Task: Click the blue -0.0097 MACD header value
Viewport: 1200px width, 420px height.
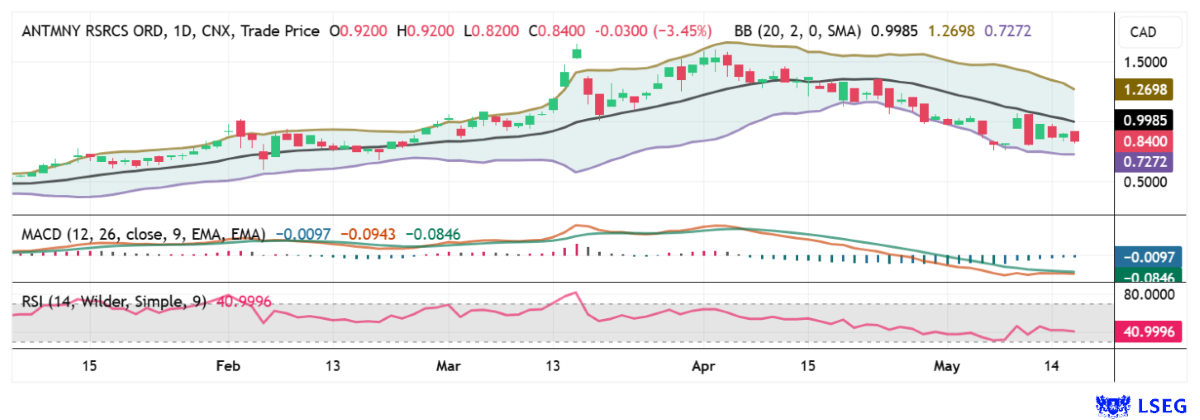Action: tap(301, 234)
